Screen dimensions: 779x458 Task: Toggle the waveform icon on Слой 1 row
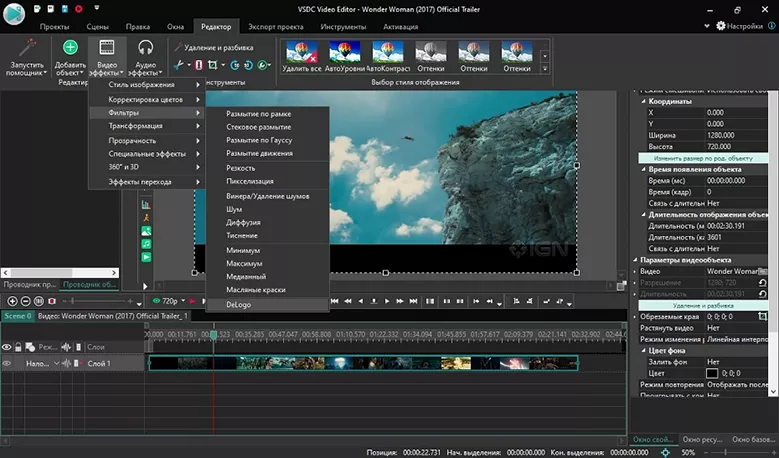tap(66, 364)
